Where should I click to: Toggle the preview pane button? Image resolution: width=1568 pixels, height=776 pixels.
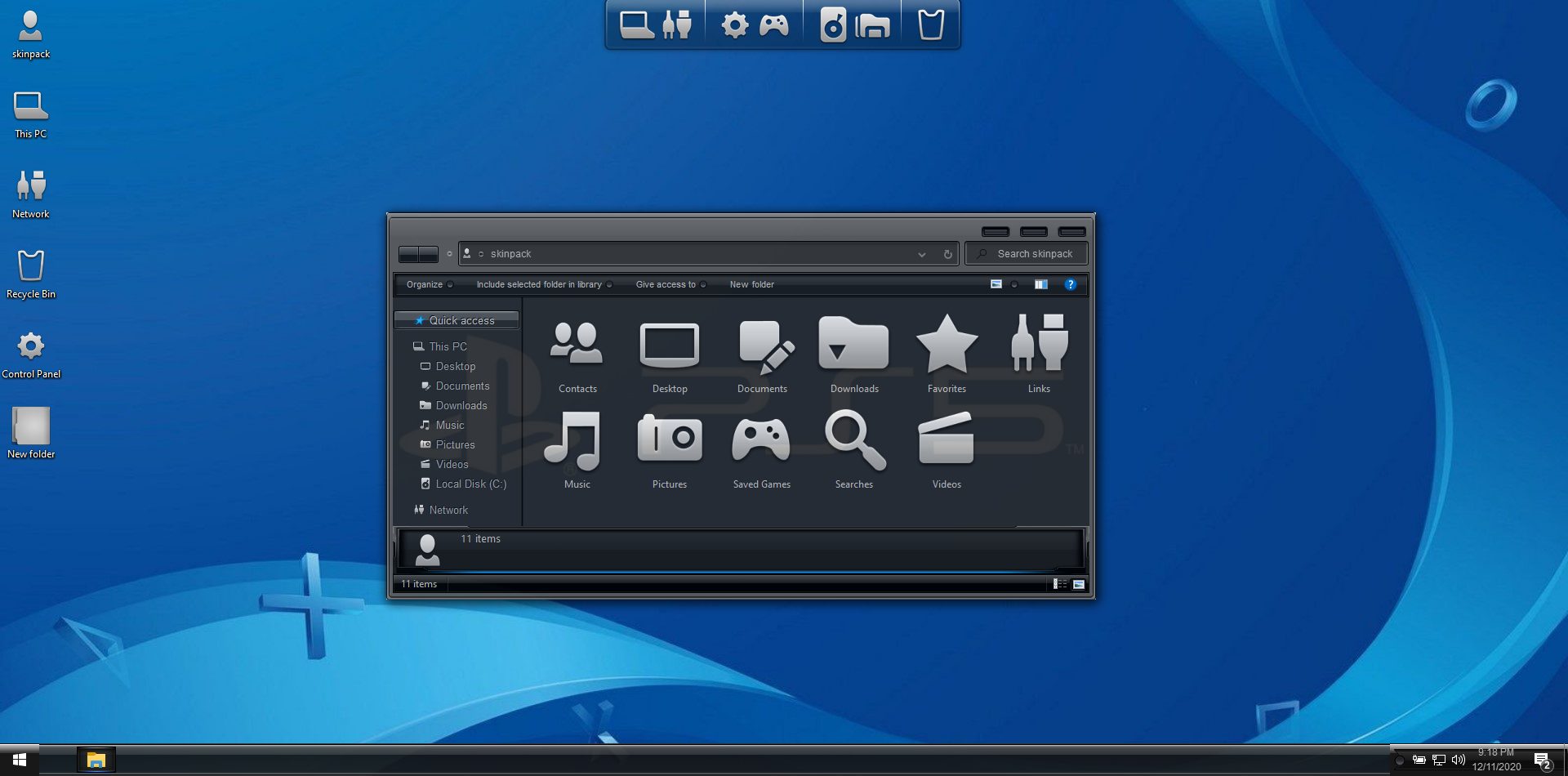[x=1040, y=284]
